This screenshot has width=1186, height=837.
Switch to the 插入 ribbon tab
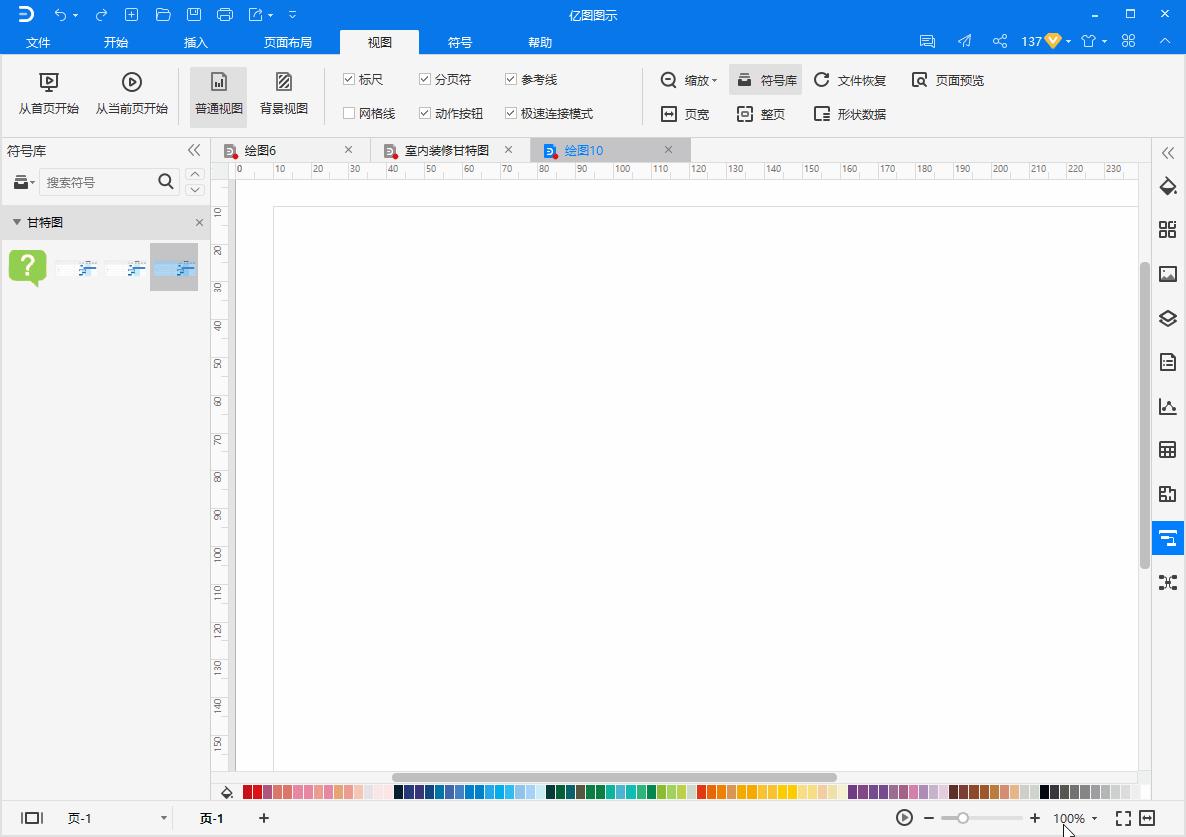coord(196,42)
